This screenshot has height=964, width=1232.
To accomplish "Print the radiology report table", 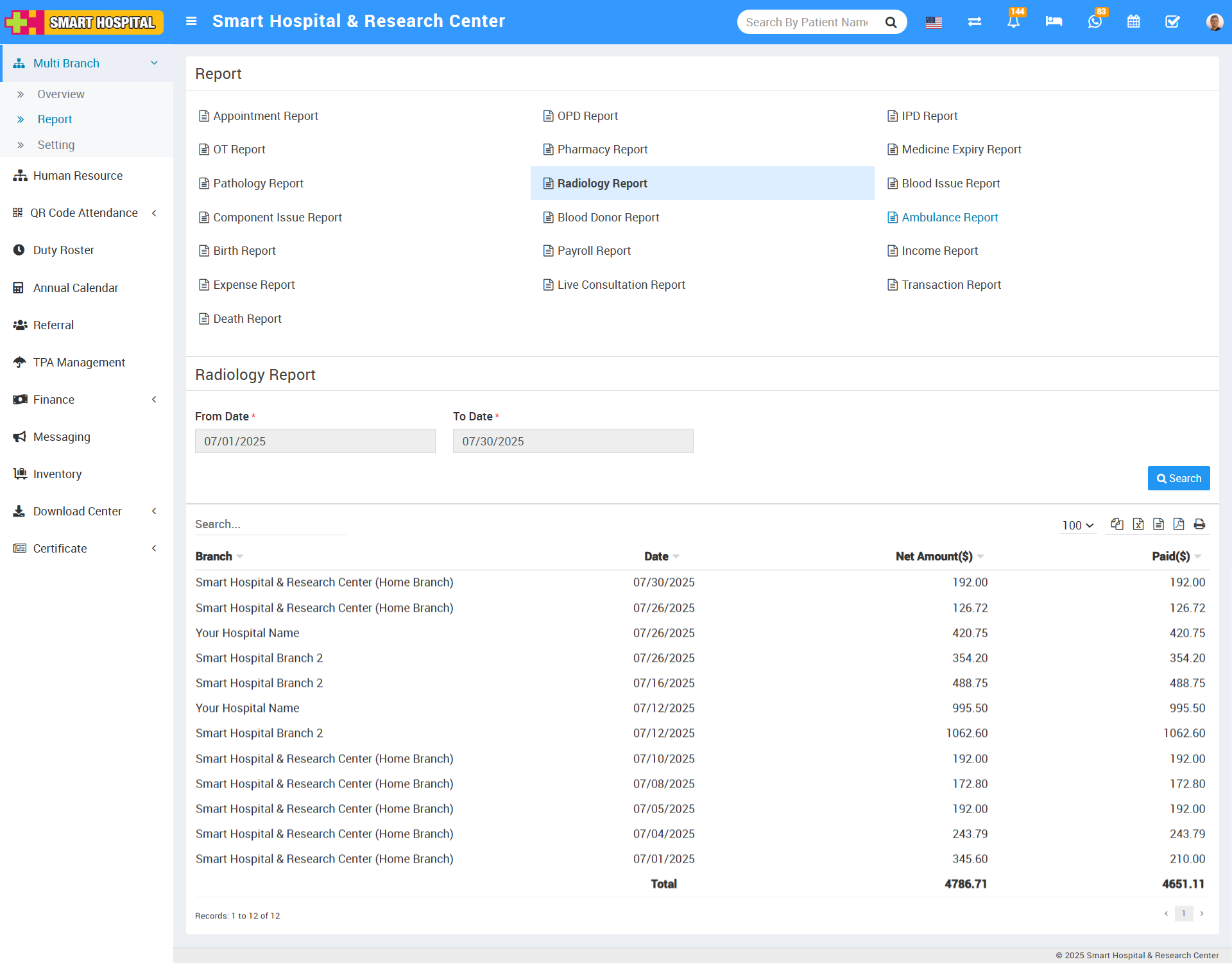I will (1199, 524).
